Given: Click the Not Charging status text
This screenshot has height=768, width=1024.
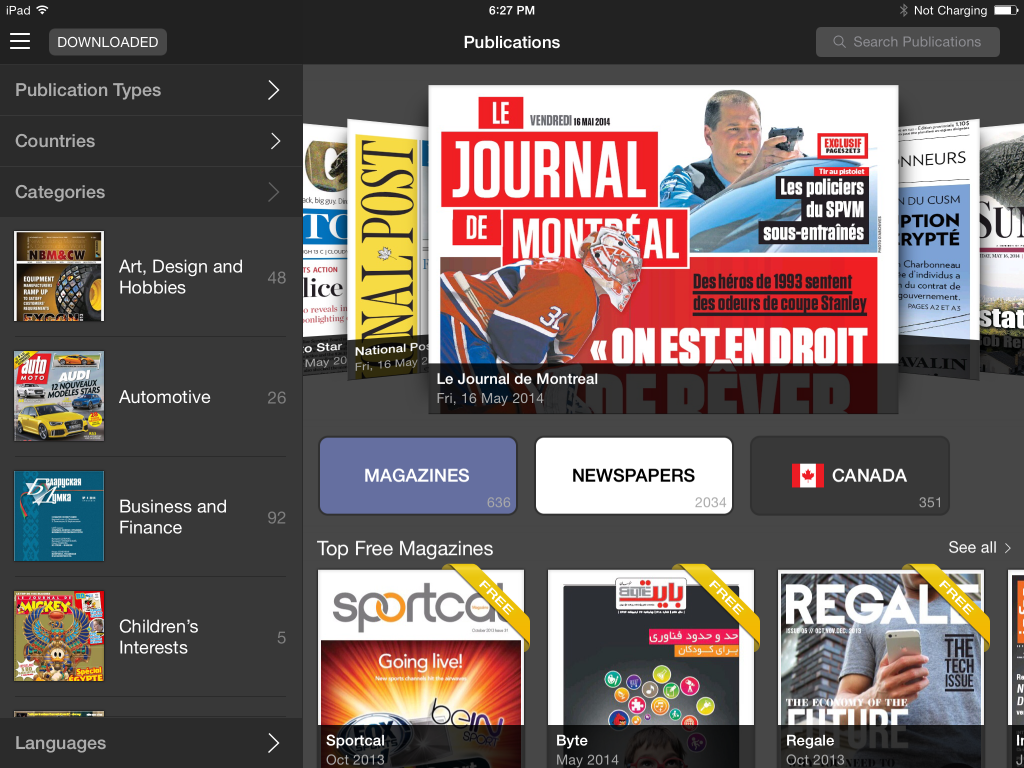Looking at the screenshot, I should [x=950, y=10].
